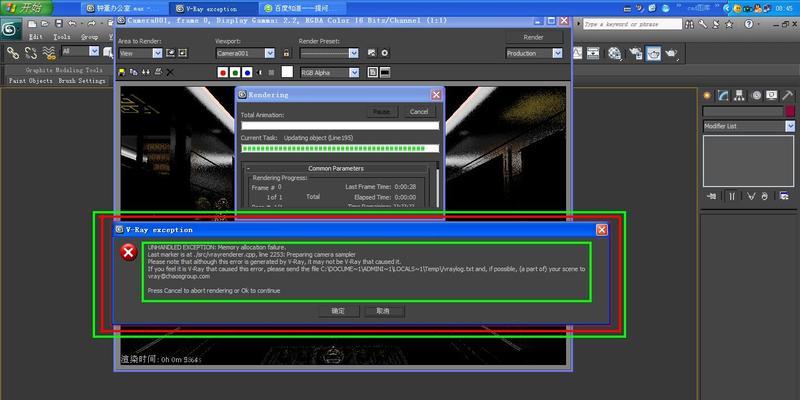The width and height of the screenshot is (800, 400).
Task: Open the Group menu
Action: click(x=89, y=37)
